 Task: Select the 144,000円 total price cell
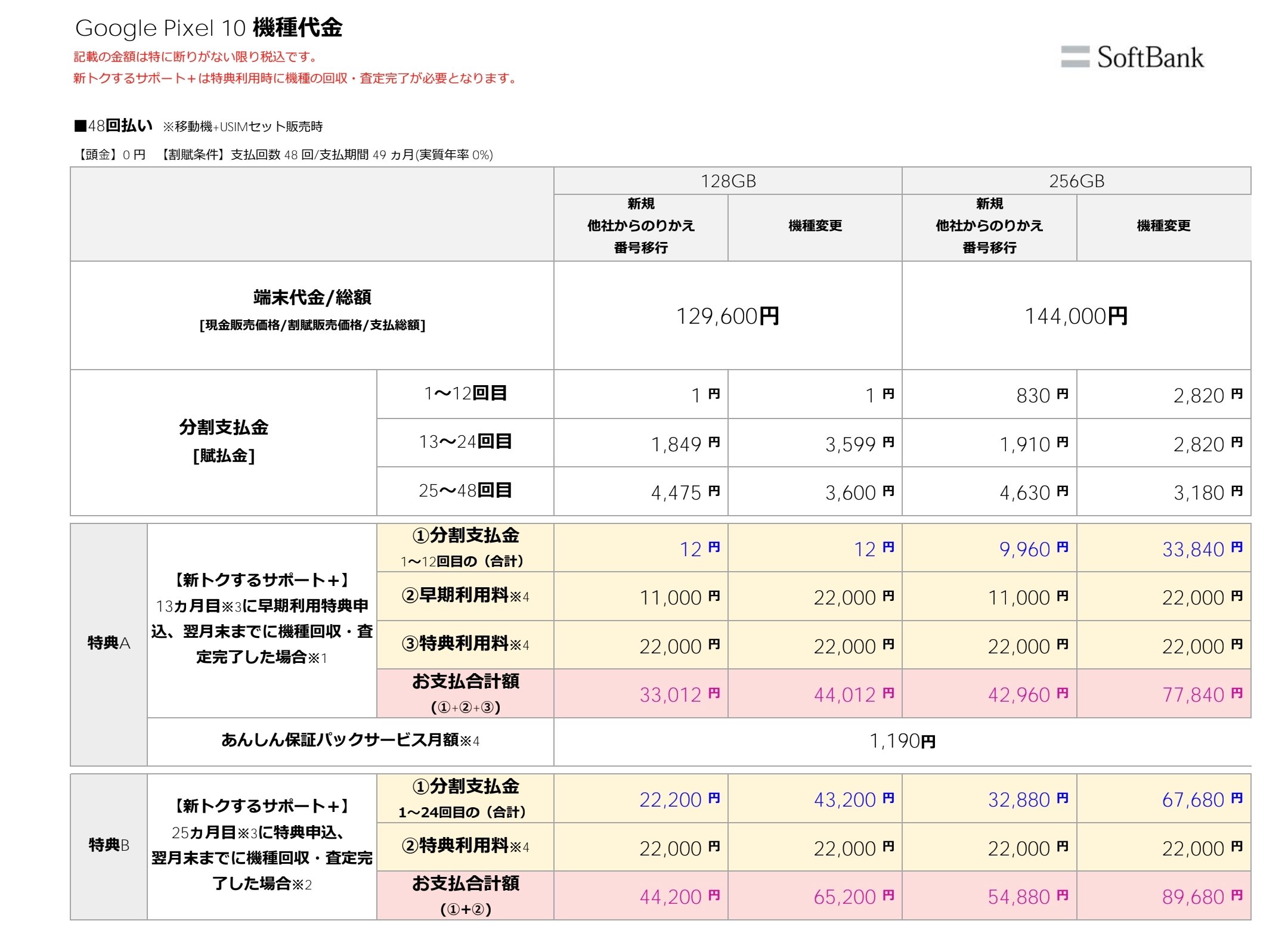coord(1076,316)
